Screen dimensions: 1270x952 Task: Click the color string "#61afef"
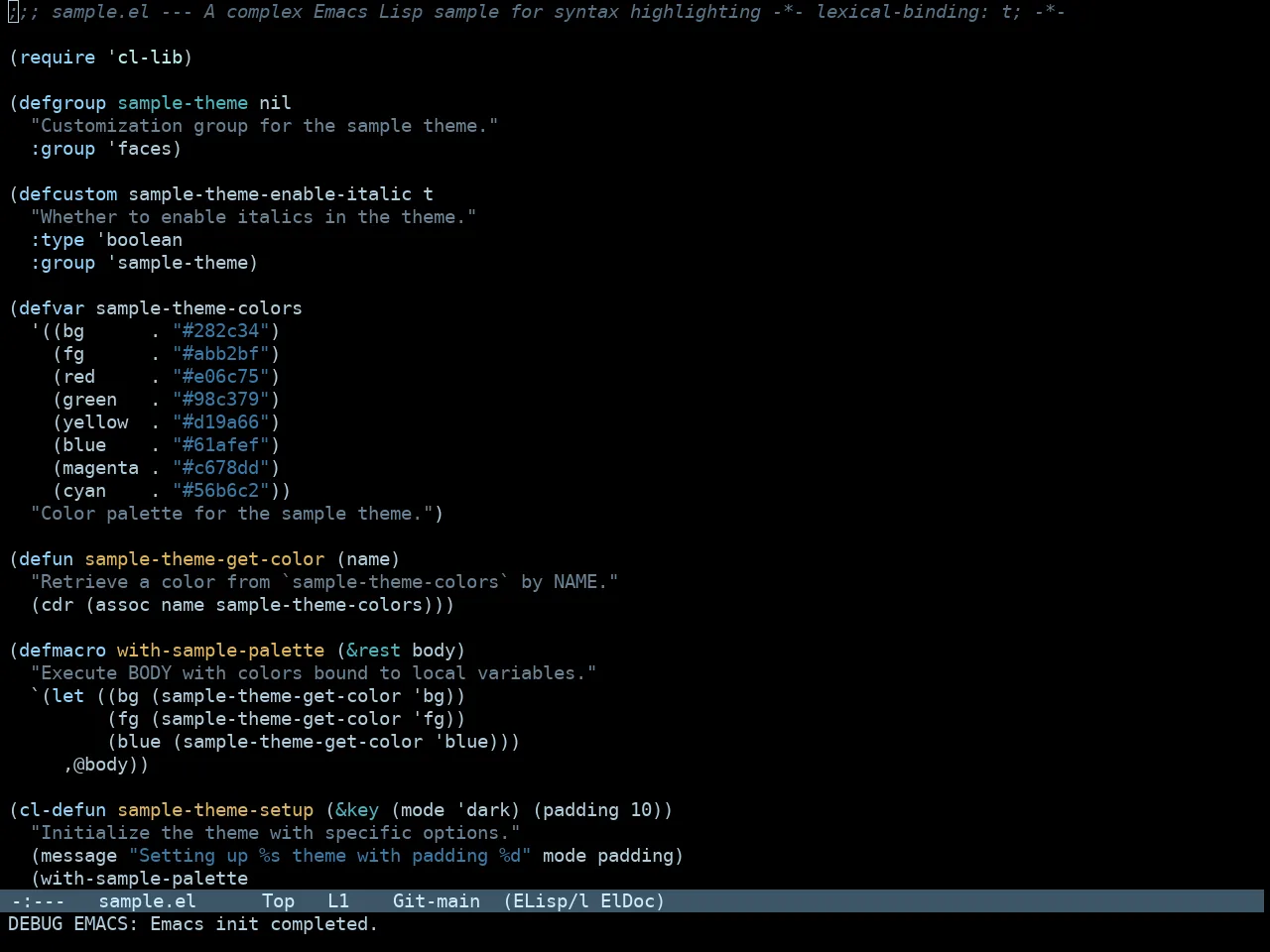(221, 444)
